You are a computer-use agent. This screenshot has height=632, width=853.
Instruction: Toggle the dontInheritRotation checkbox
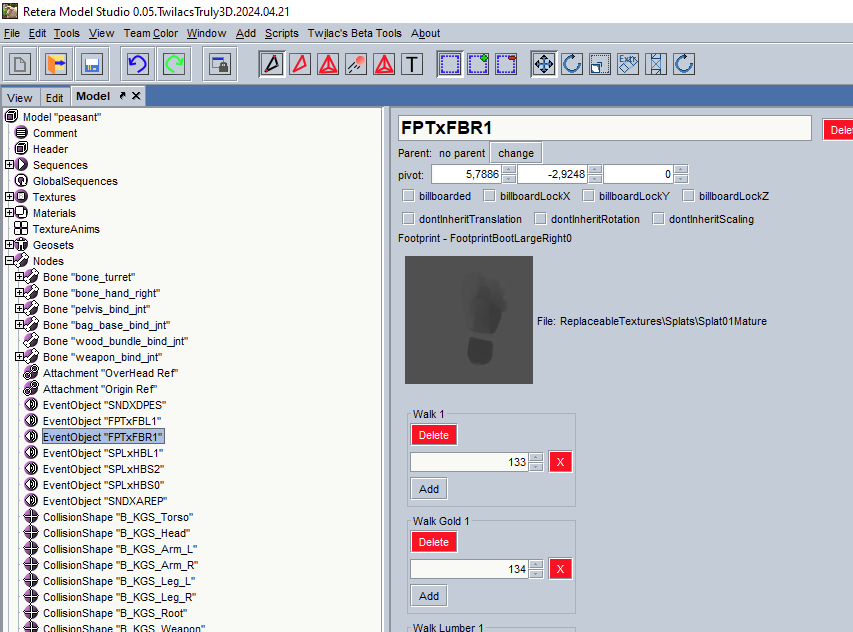coord(540,219)
